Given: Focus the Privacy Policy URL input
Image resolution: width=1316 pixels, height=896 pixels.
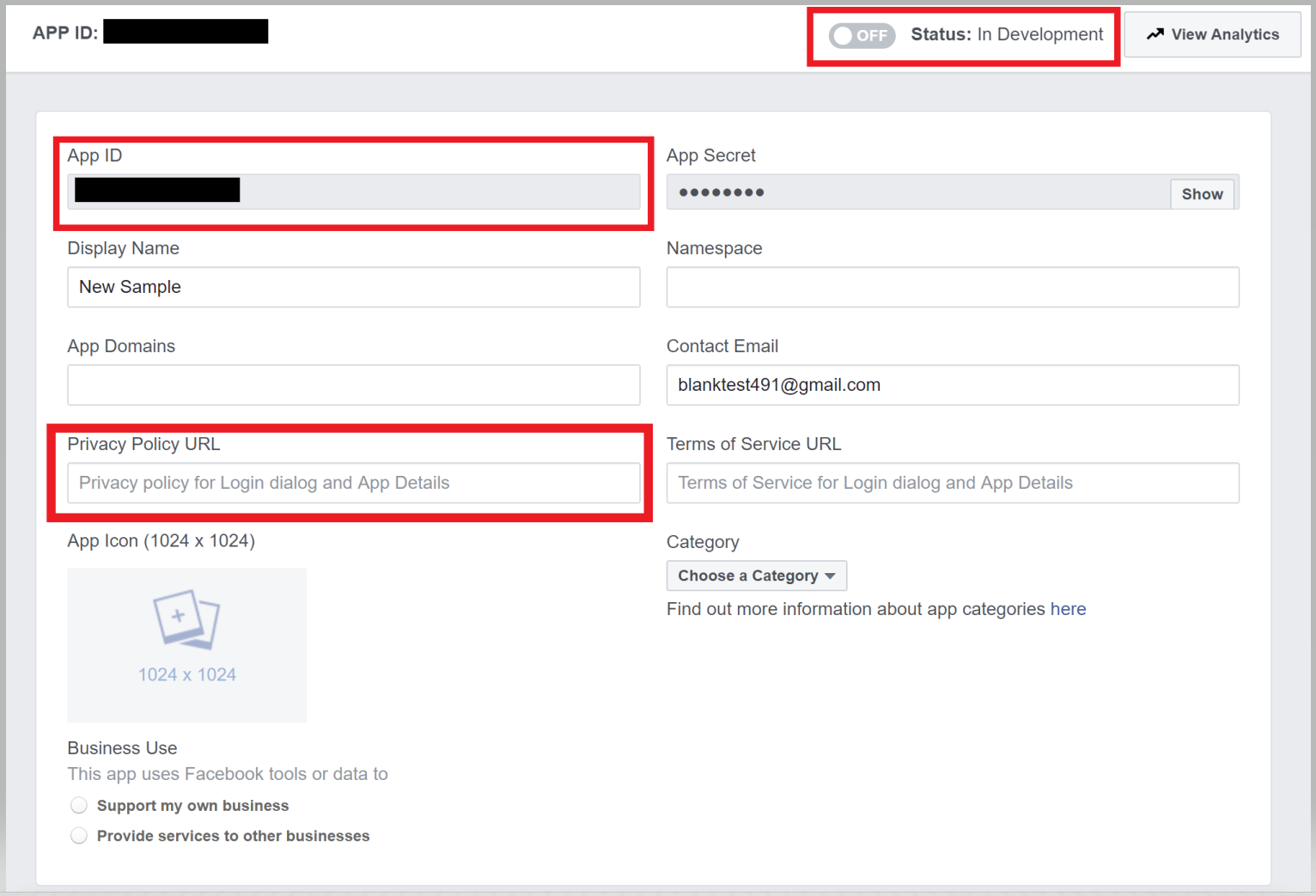Looking at the screenshot, I should 354,483.
